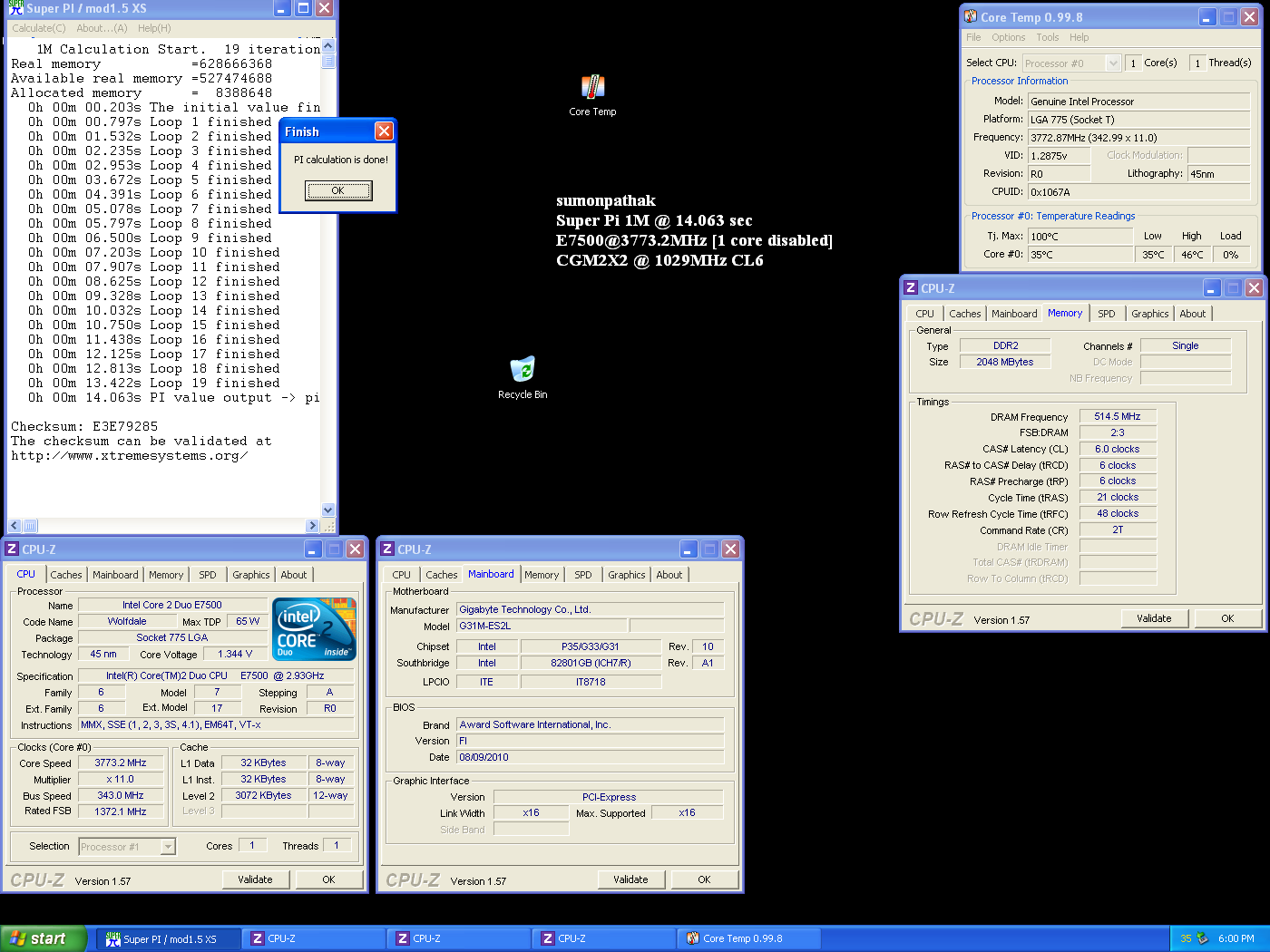Open the Core Temp 0.99.8 taskbar button
Screen dimensions: 1270x952
pos(748,938)
